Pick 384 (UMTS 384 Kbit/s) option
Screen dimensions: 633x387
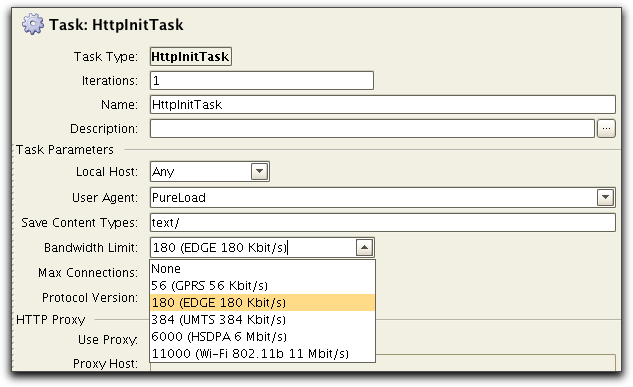click(262, 320)
